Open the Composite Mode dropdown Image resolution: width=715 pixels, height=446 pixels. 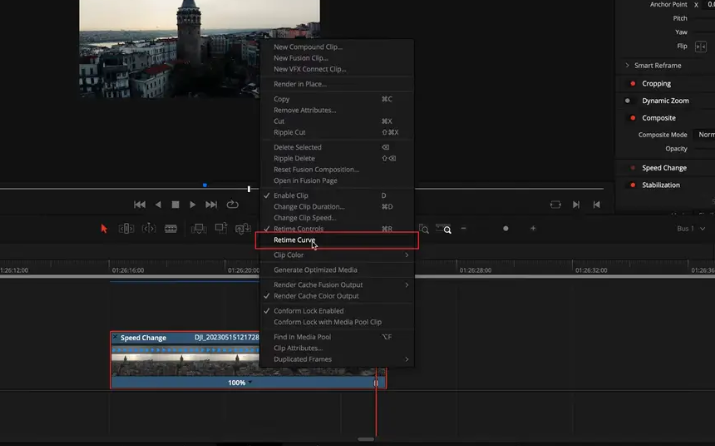(x=705, y=135)
